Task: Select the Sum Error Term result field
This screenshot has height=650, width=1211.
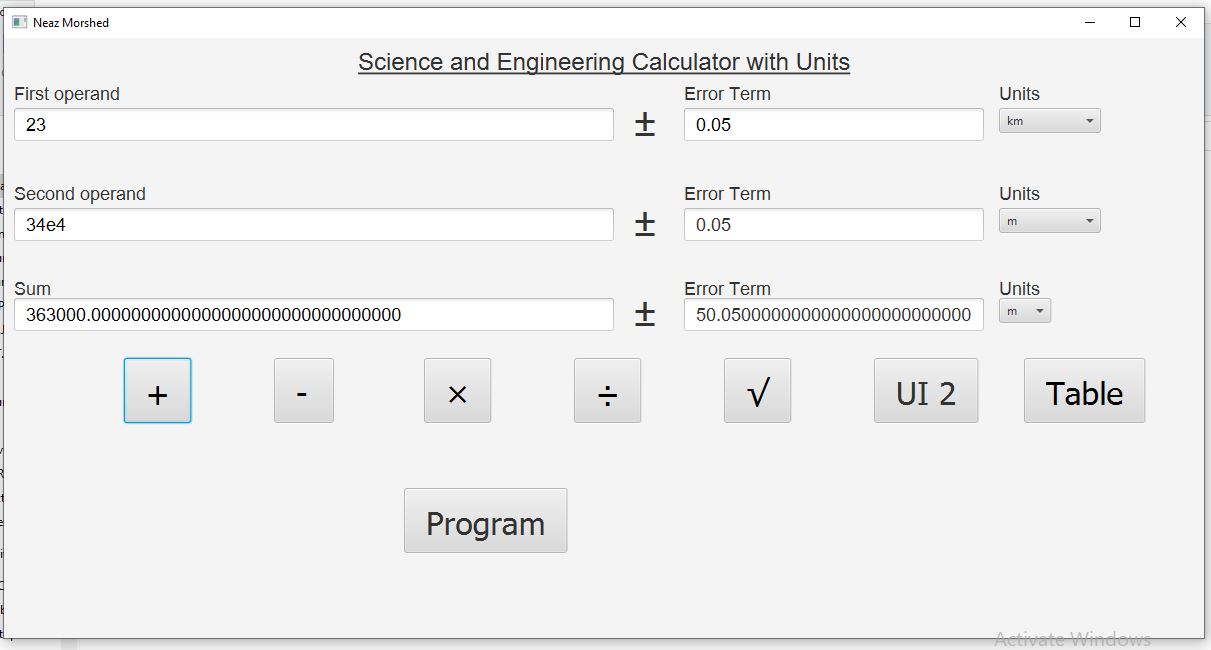Action: (833, 315)
